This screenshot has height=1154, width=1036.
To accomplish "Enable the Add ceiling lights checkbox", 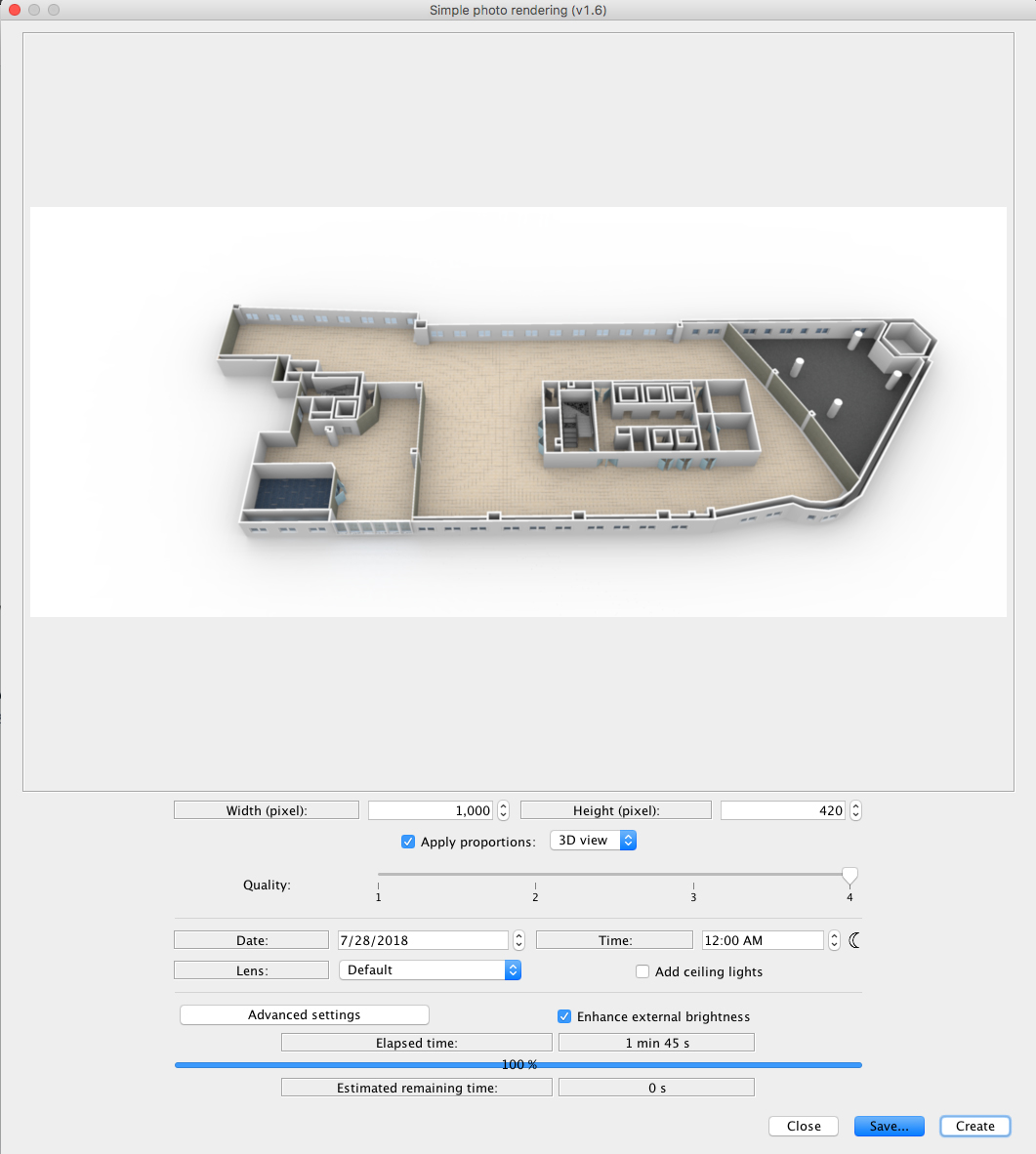I will click(x=642, y=971).
